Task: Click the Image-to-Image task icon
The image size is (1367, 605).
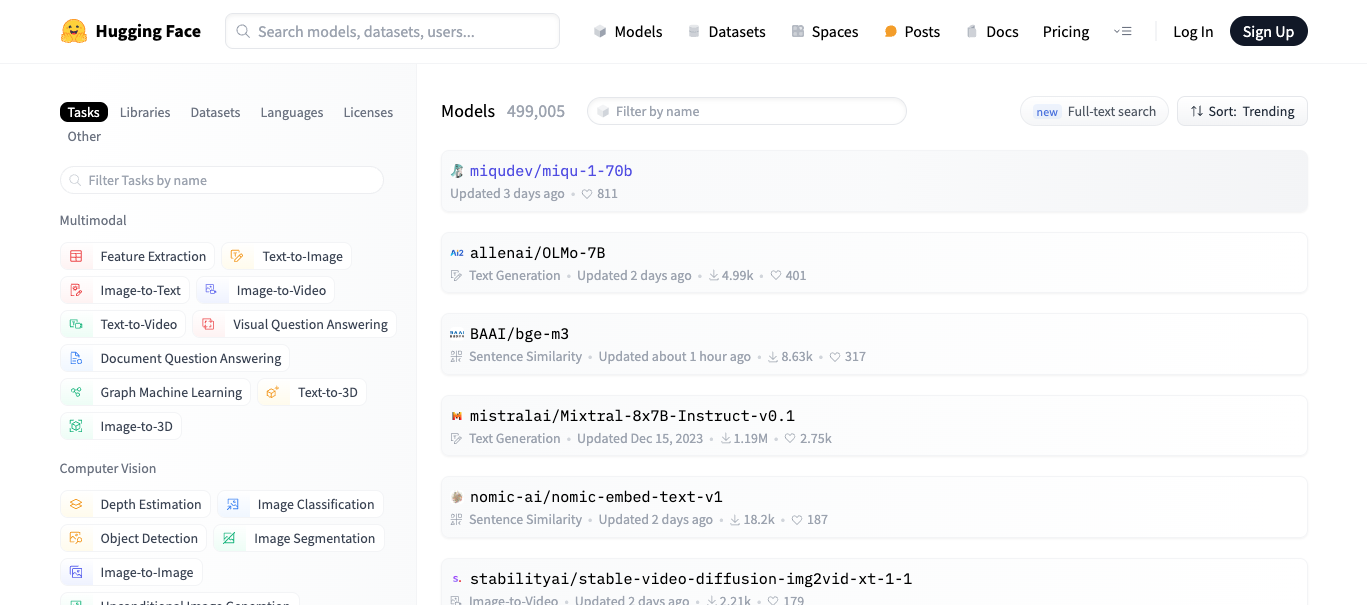Action: pyautogui.click(x=76, y=572)
